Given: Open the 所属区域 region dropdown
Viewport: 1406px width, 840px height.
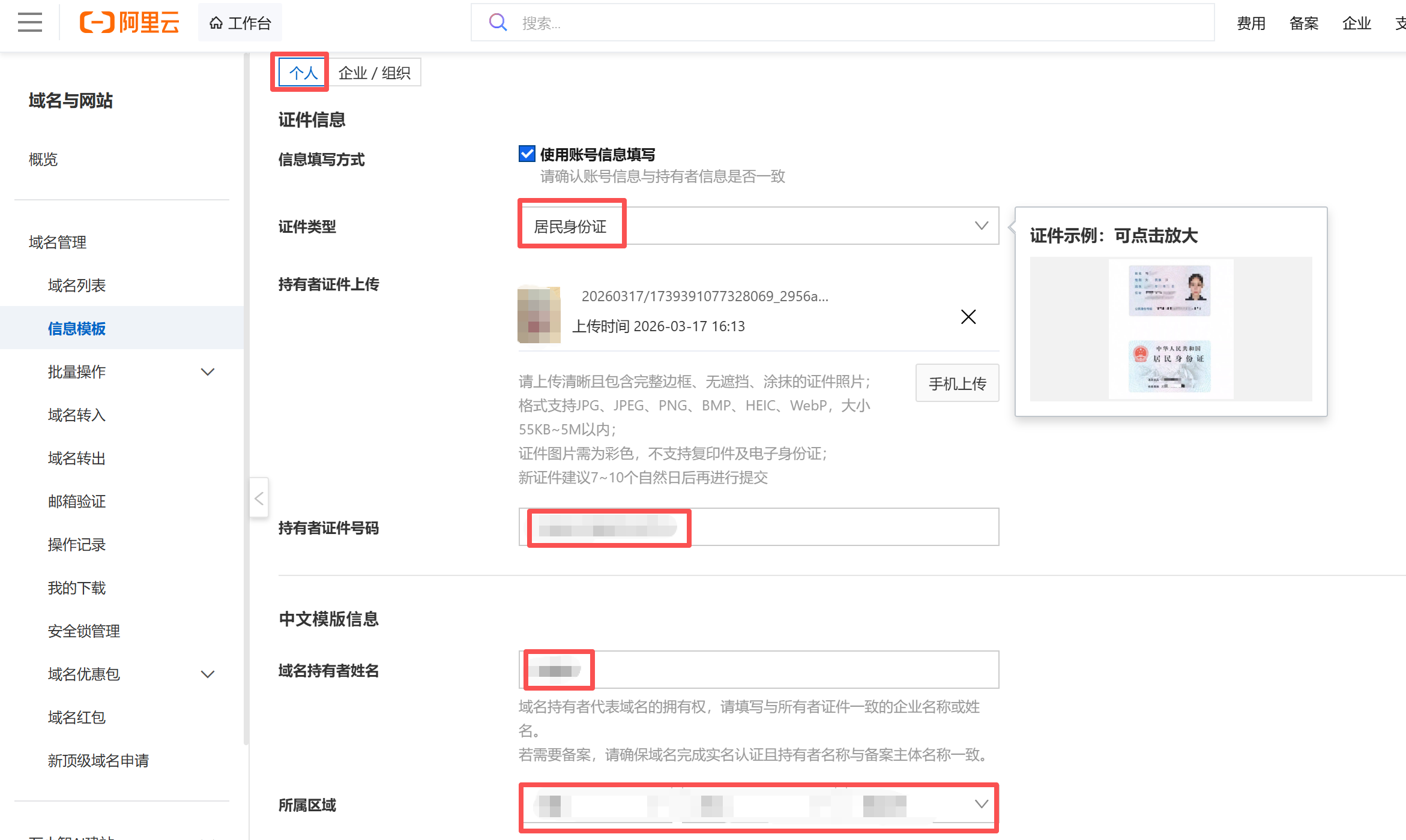Looking at the screenshot, I should pos(759,805).
